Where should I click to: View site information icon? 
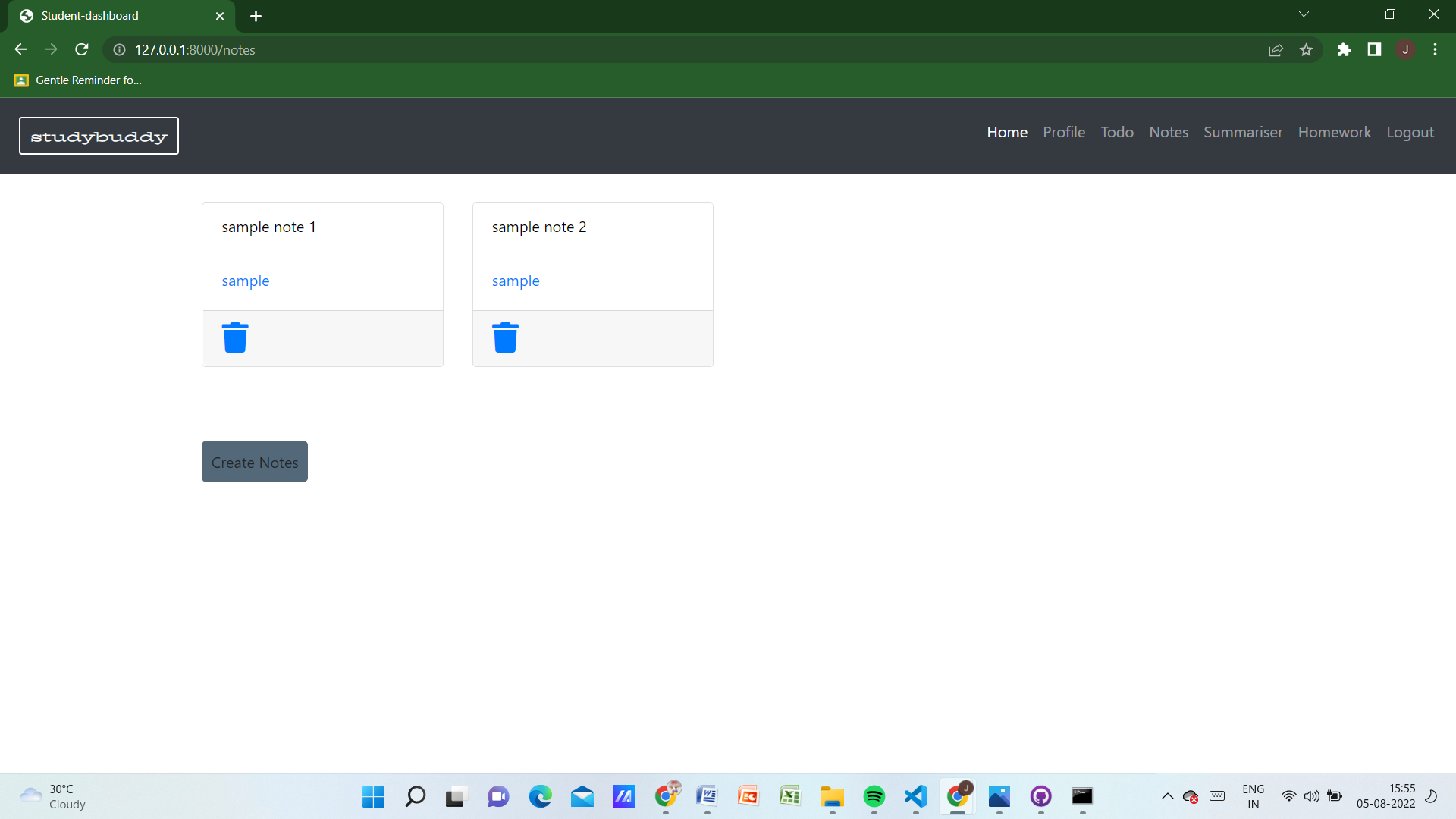click(x=119, y=49)
